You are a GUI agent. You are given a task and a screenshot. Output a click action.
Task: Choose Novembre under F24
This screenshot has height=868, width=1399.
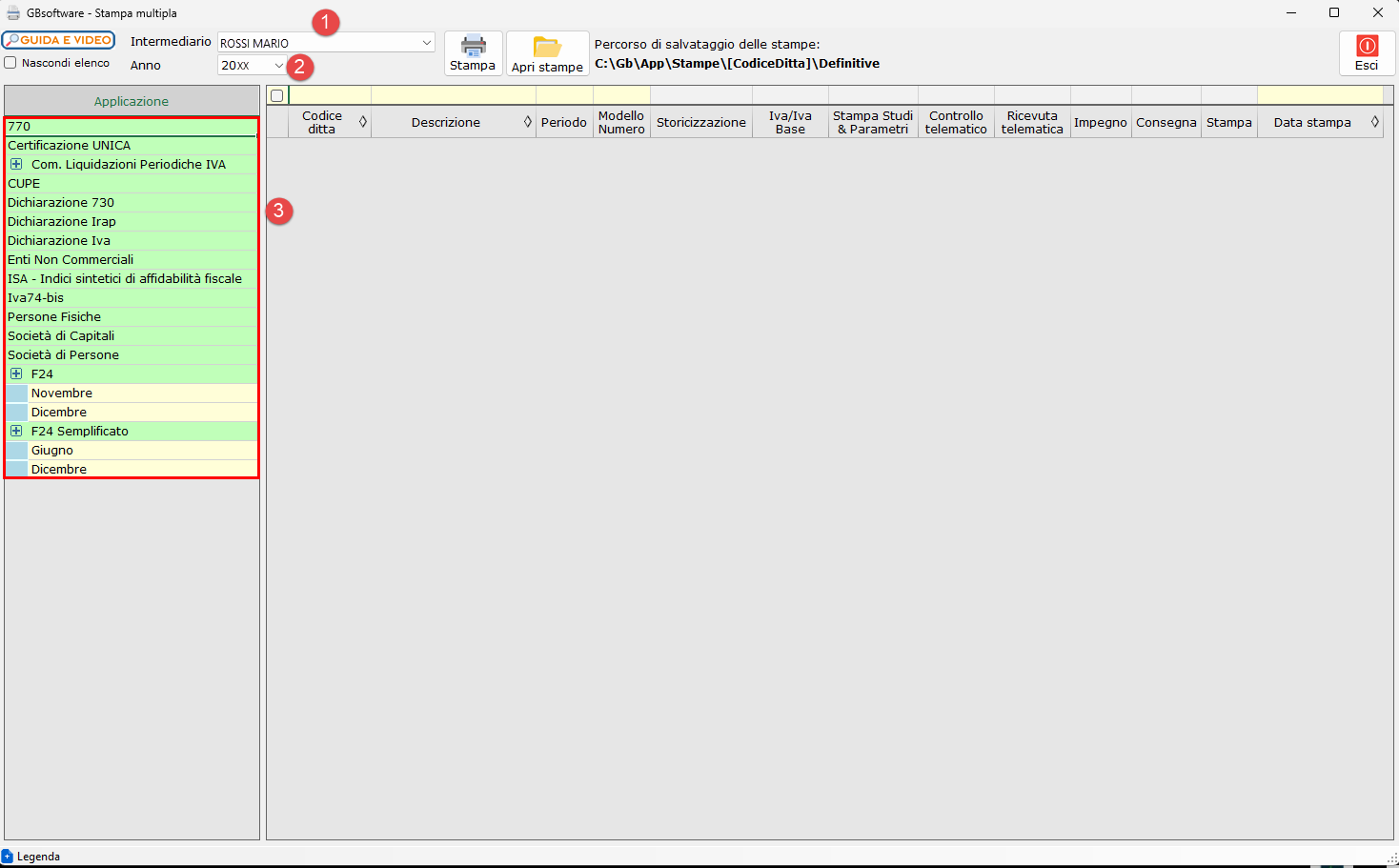pyautogui.click(x=62, y=394)
